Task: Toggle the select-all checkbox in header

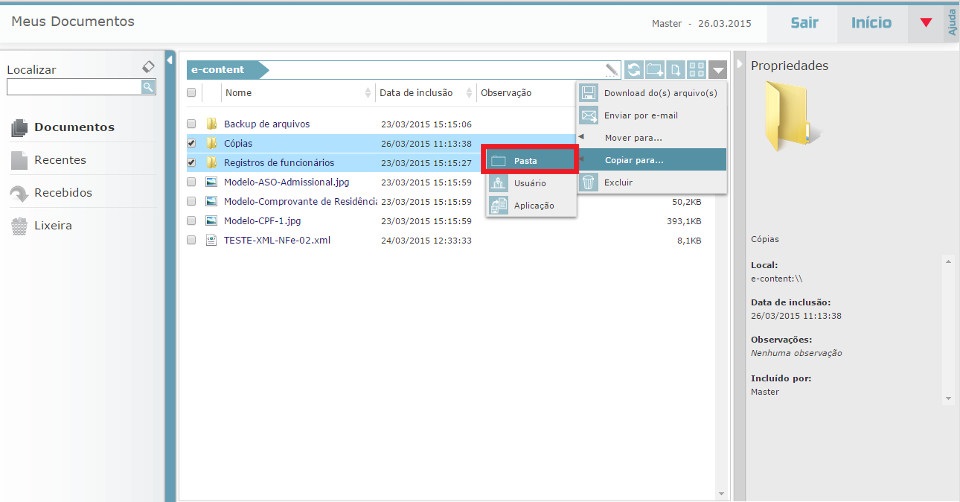Action: pos(192,93)
